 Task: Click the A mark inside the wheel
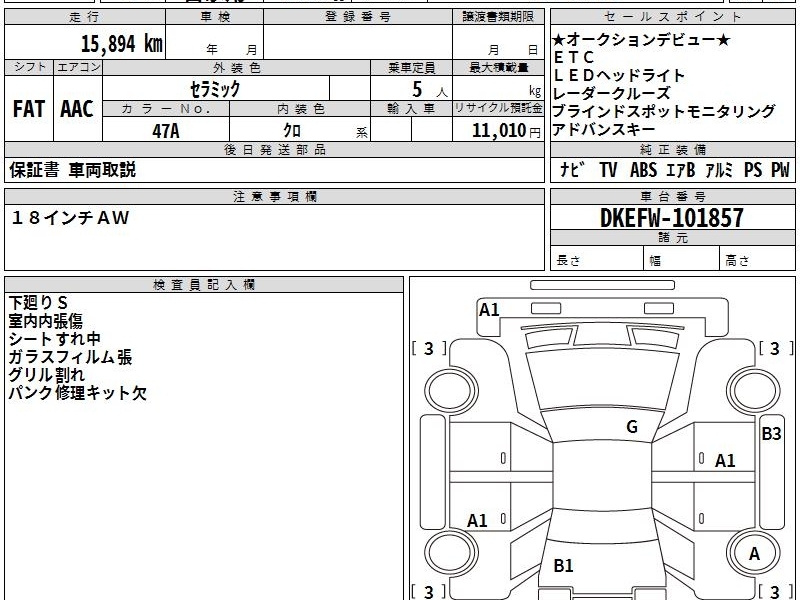(x=754, y=554)
